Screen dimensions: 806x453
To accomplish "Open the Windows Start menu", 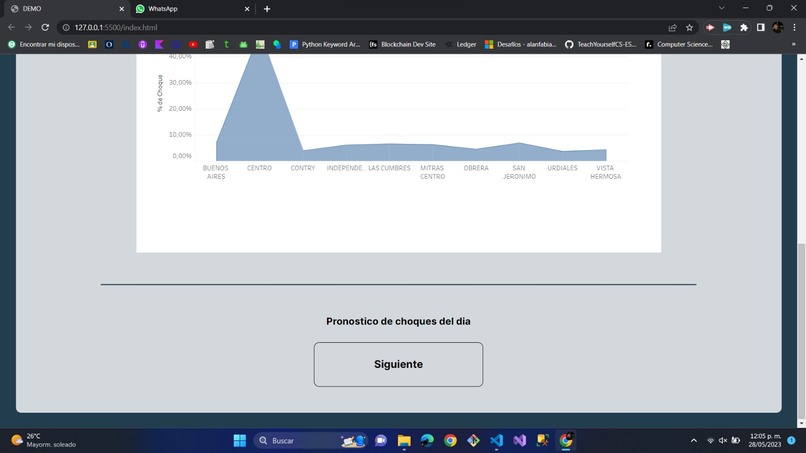I will click(x=240, y=441).
